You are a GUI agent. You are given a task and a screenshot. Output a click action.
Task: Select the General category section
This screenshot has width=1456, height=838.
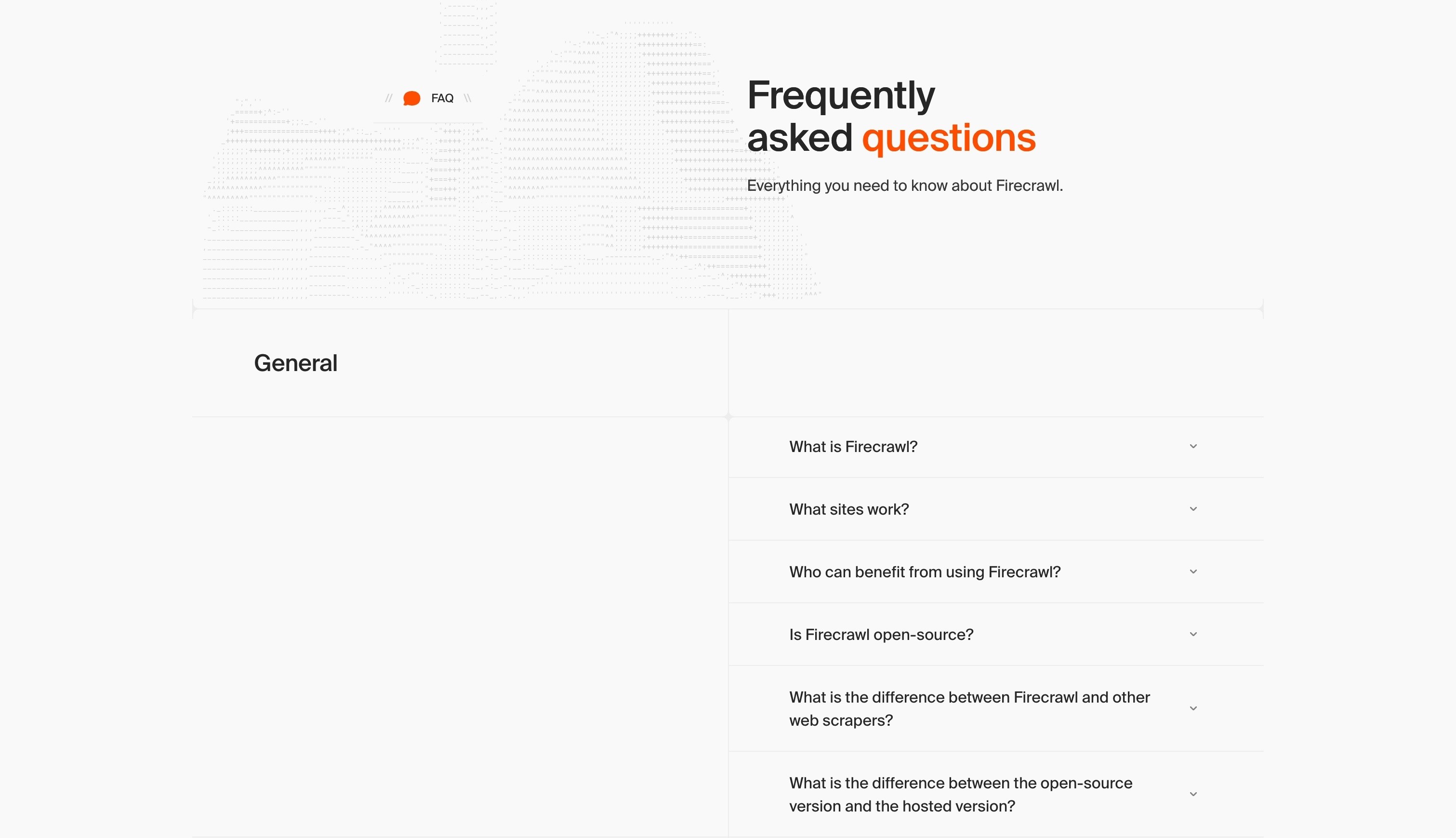pyautogui.click(x=295, y=362)
